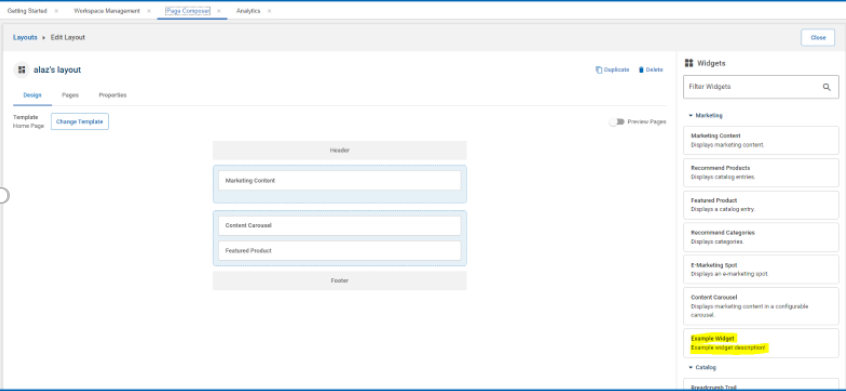Click the search magnifier in Filter Widgets
This screenshot has height=391, width=846.
click(827, 87)
